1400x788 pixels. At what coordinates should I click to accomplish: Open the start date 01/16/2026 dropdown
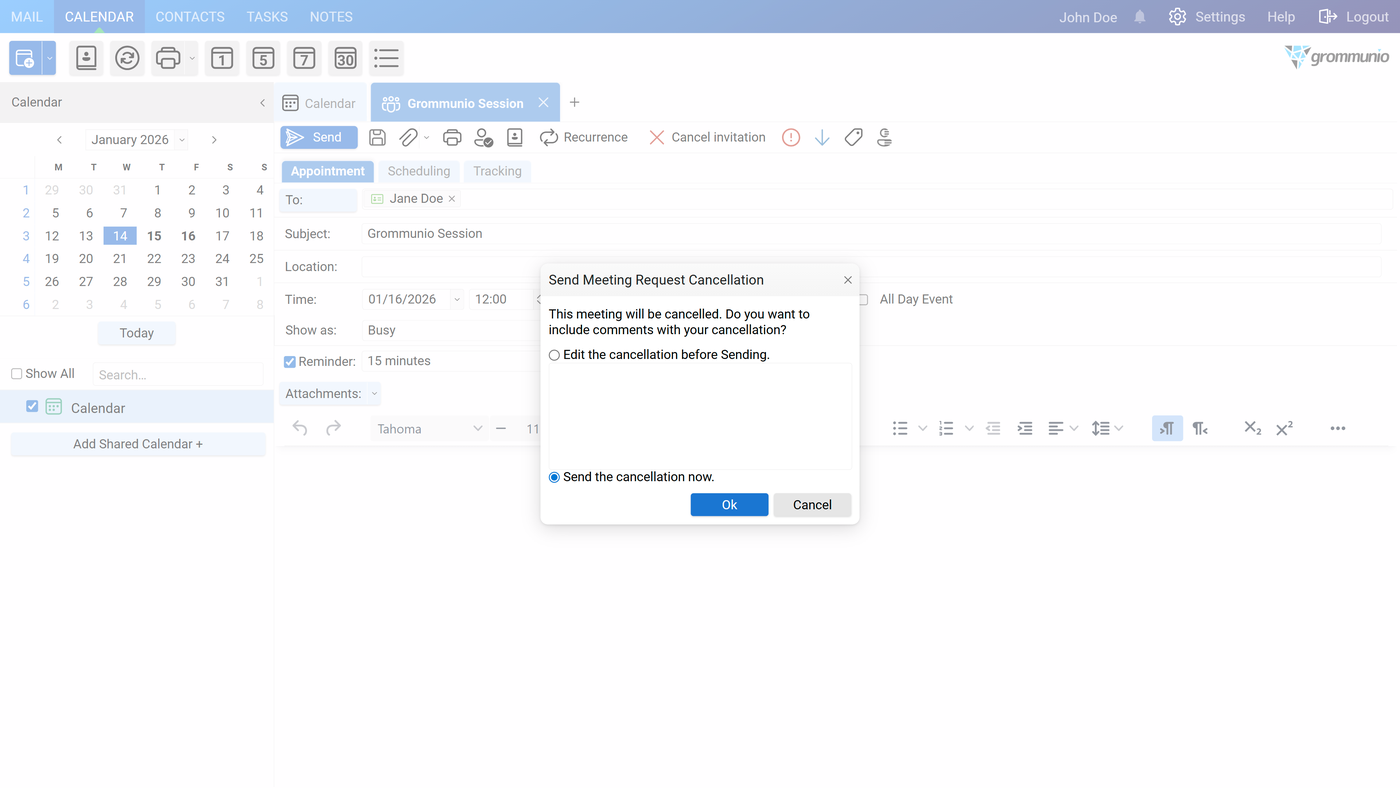[457, 299]
